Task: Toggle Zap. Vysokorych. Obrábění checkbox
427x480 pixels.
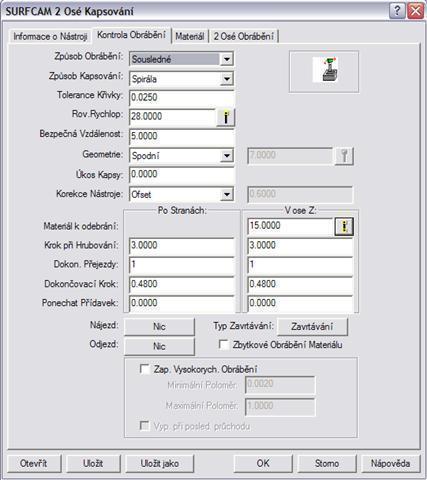Action: (x=145, y=369)
